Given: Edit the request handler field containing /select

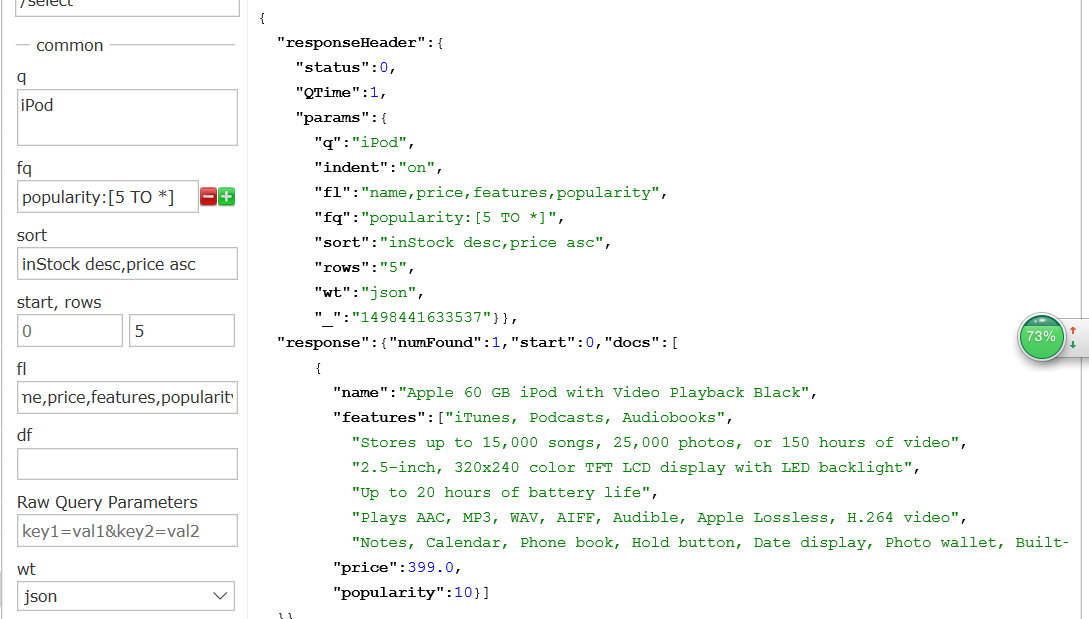Looking at the screenshot, I should (127, 6).
